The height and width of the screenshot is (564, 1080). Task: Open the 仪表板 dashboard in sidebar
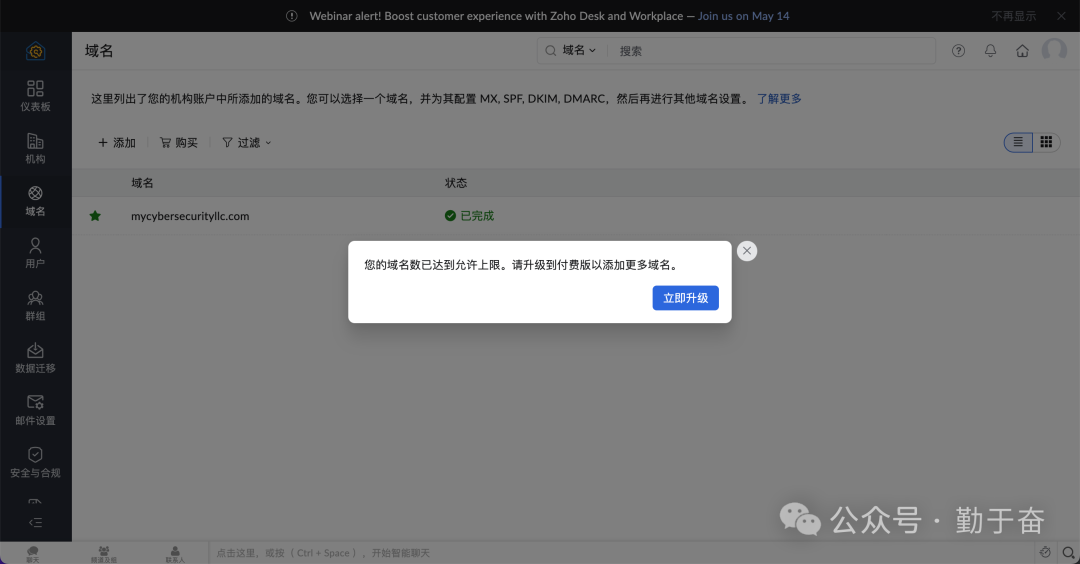(x=35, y=95)
